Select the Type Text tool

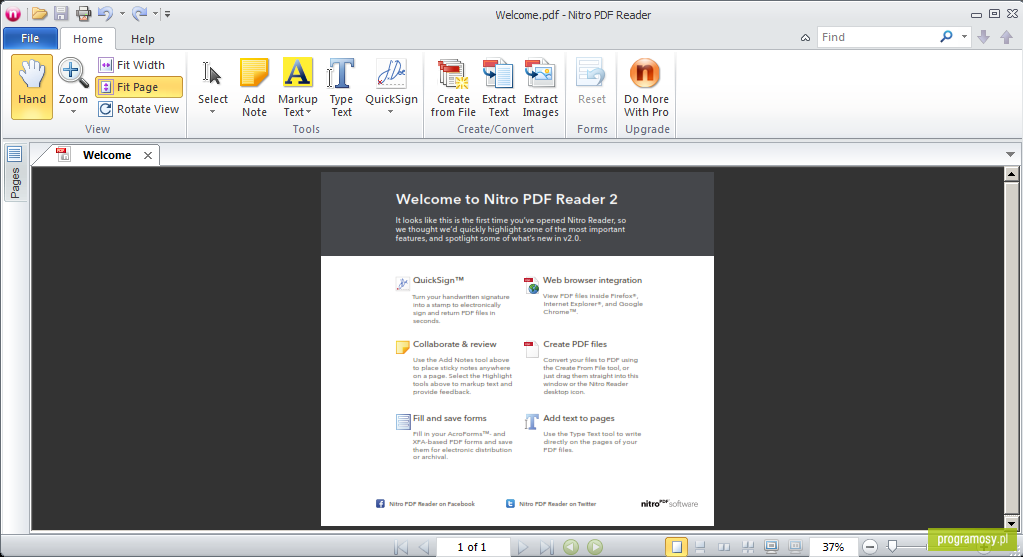click(x=341, y=87)
